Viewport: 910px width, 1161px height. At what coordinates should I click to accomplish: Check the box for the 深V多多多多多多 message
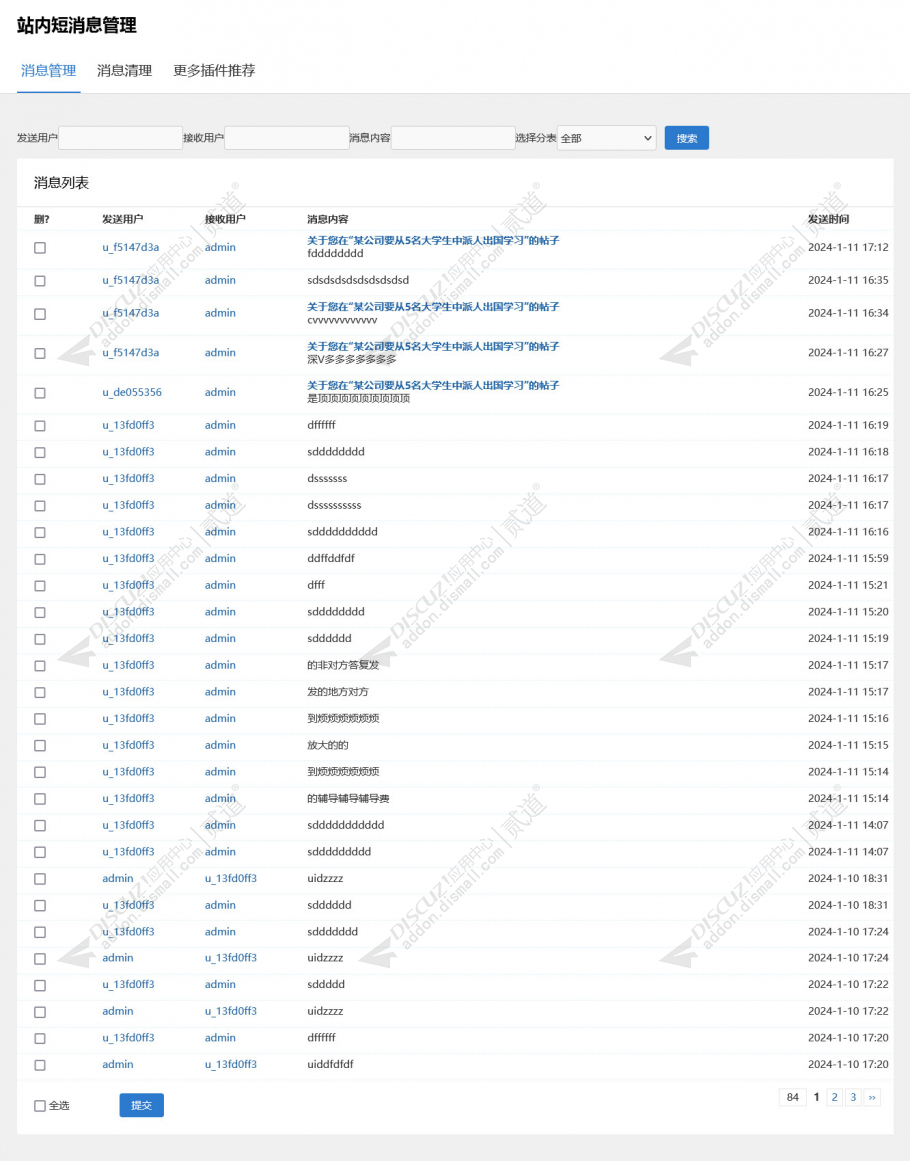[x=40, y=353]
